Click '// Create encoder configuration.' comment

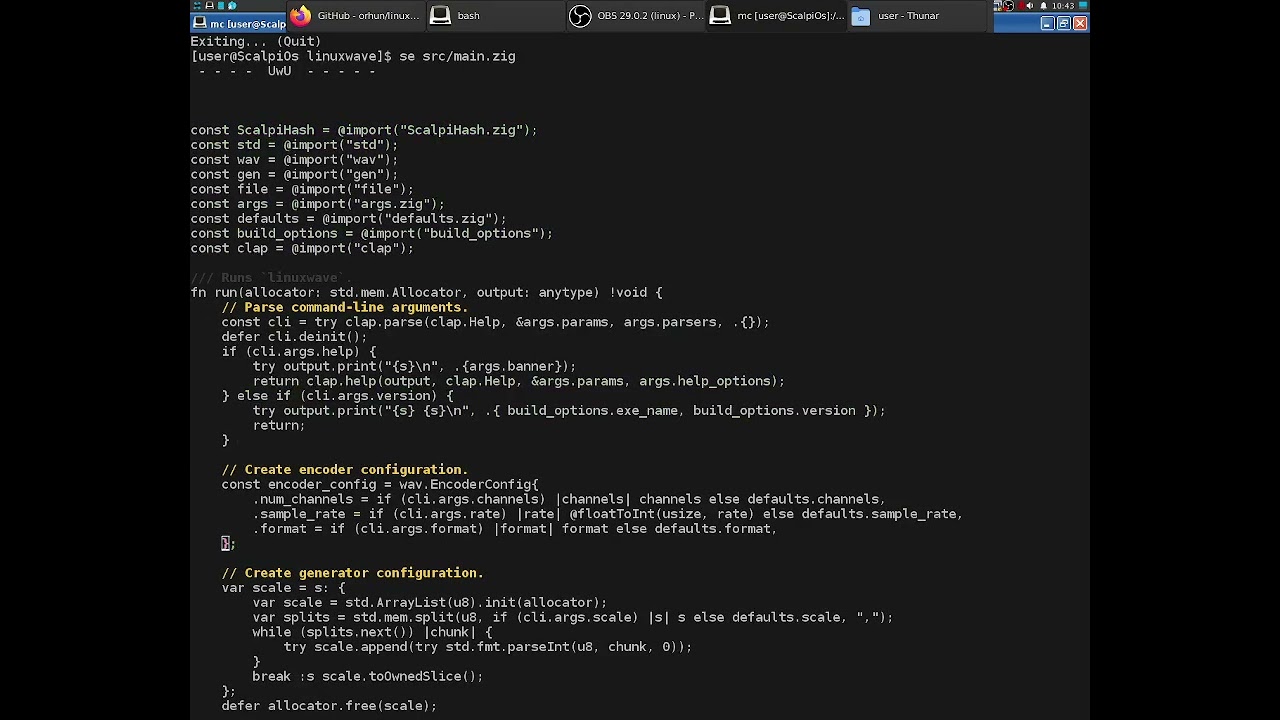(345, 469)
